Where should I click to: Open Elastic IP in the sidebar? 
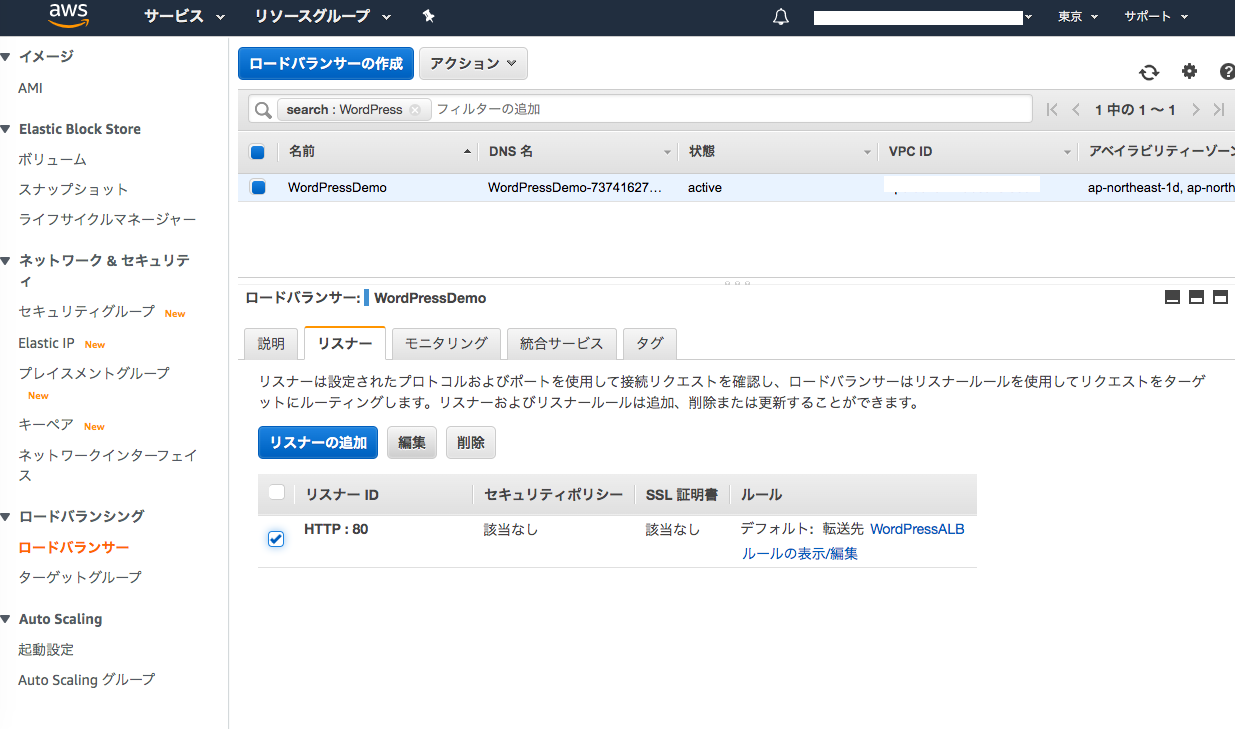point(46,343)
